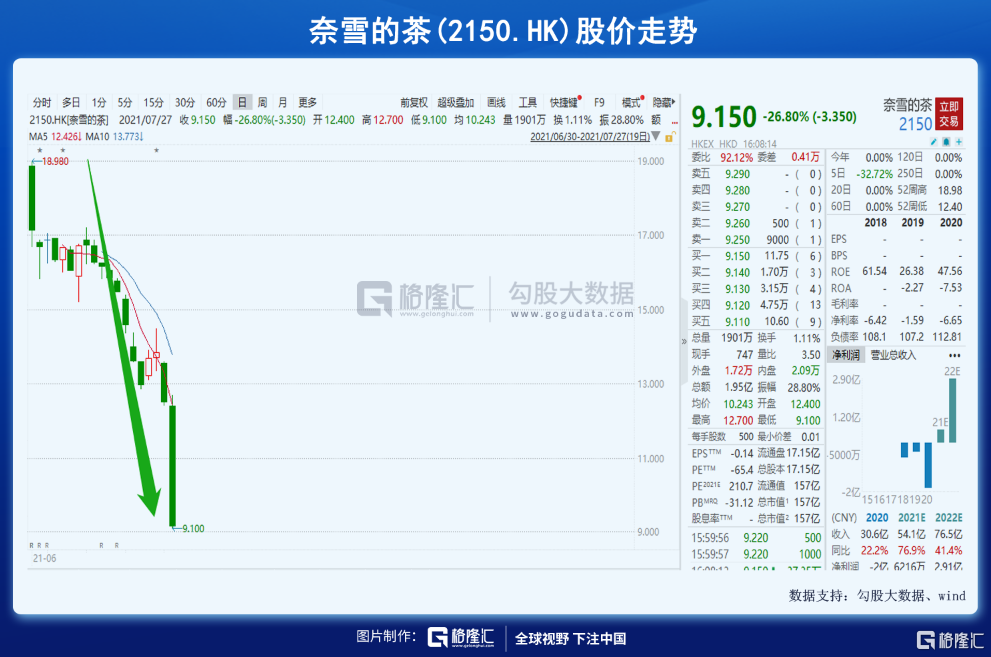Open 超级叠加 overlay tool
Screen dimensions: 991x657
[x=455, y=102]
